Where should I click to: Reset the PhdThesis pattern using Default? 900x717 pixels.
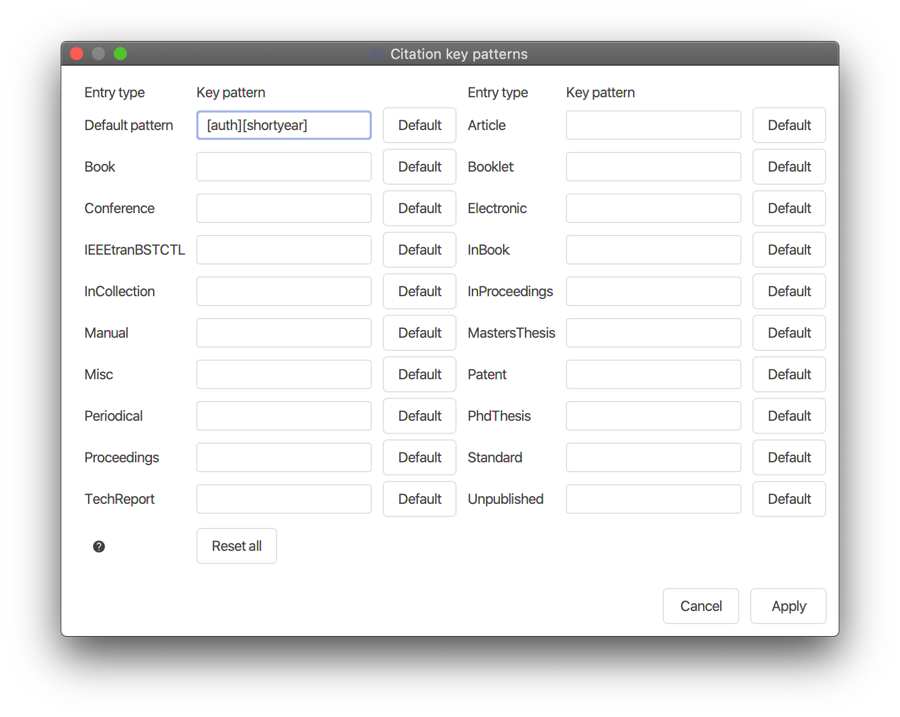click(789, 415)
